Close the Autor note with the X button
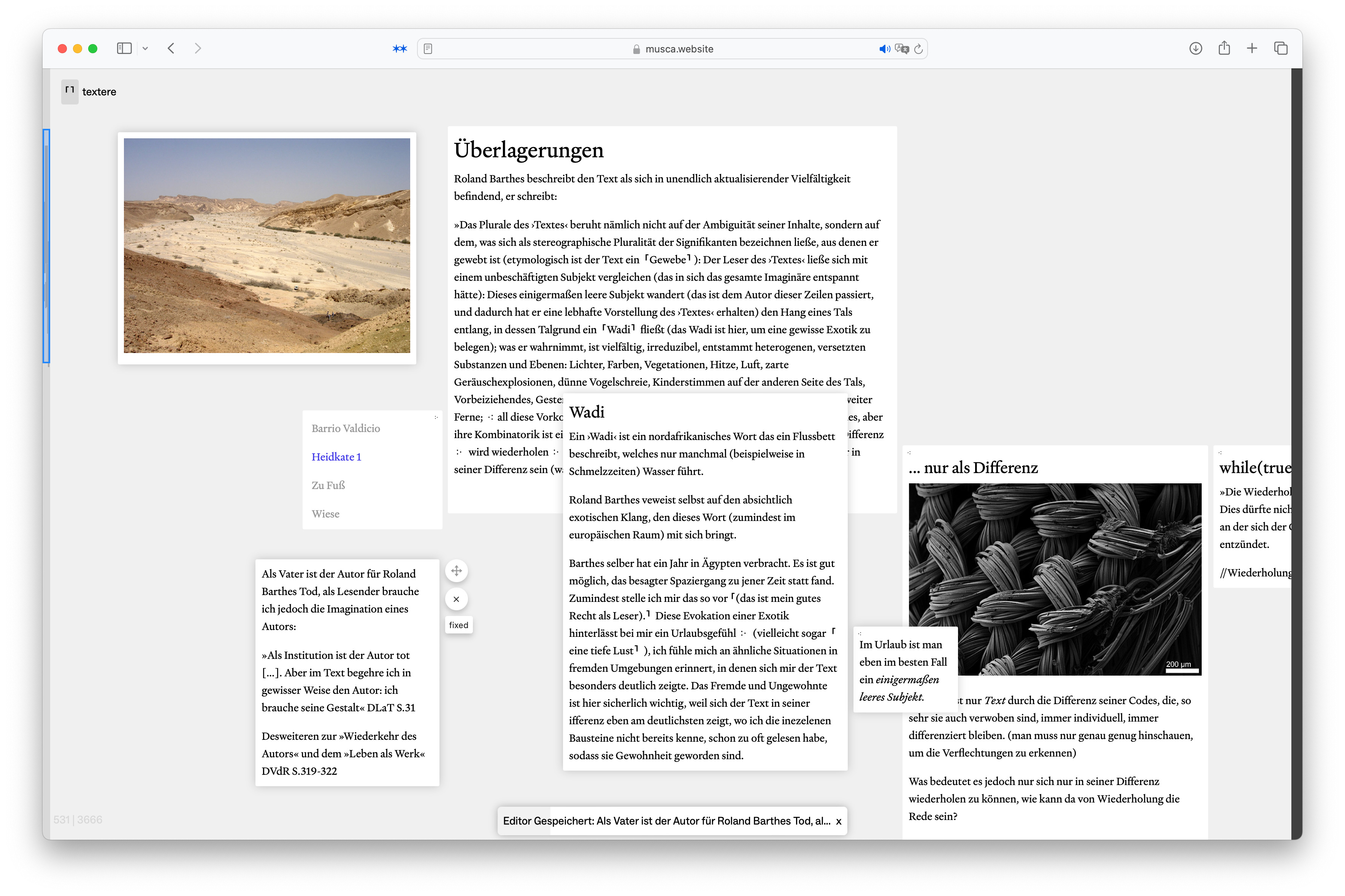Image resolution: width=1345 pixels, height=896 pixels. [456, 599]
